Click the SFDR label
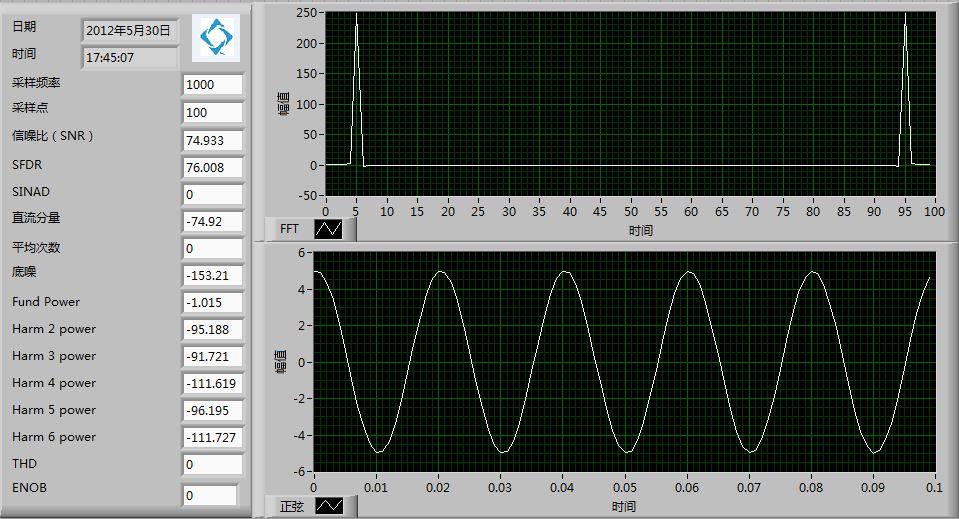The width and height of the screenshot is (959, 519). pos(27,164)
